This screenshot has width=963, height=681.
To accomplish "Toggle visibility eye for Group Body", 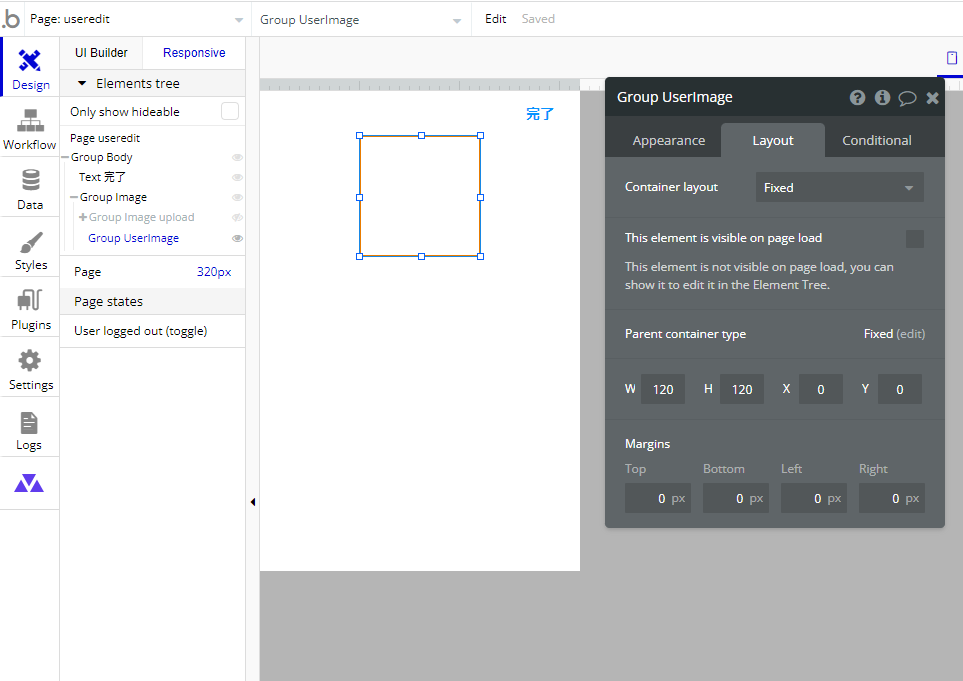I will (x=237, y=157).
